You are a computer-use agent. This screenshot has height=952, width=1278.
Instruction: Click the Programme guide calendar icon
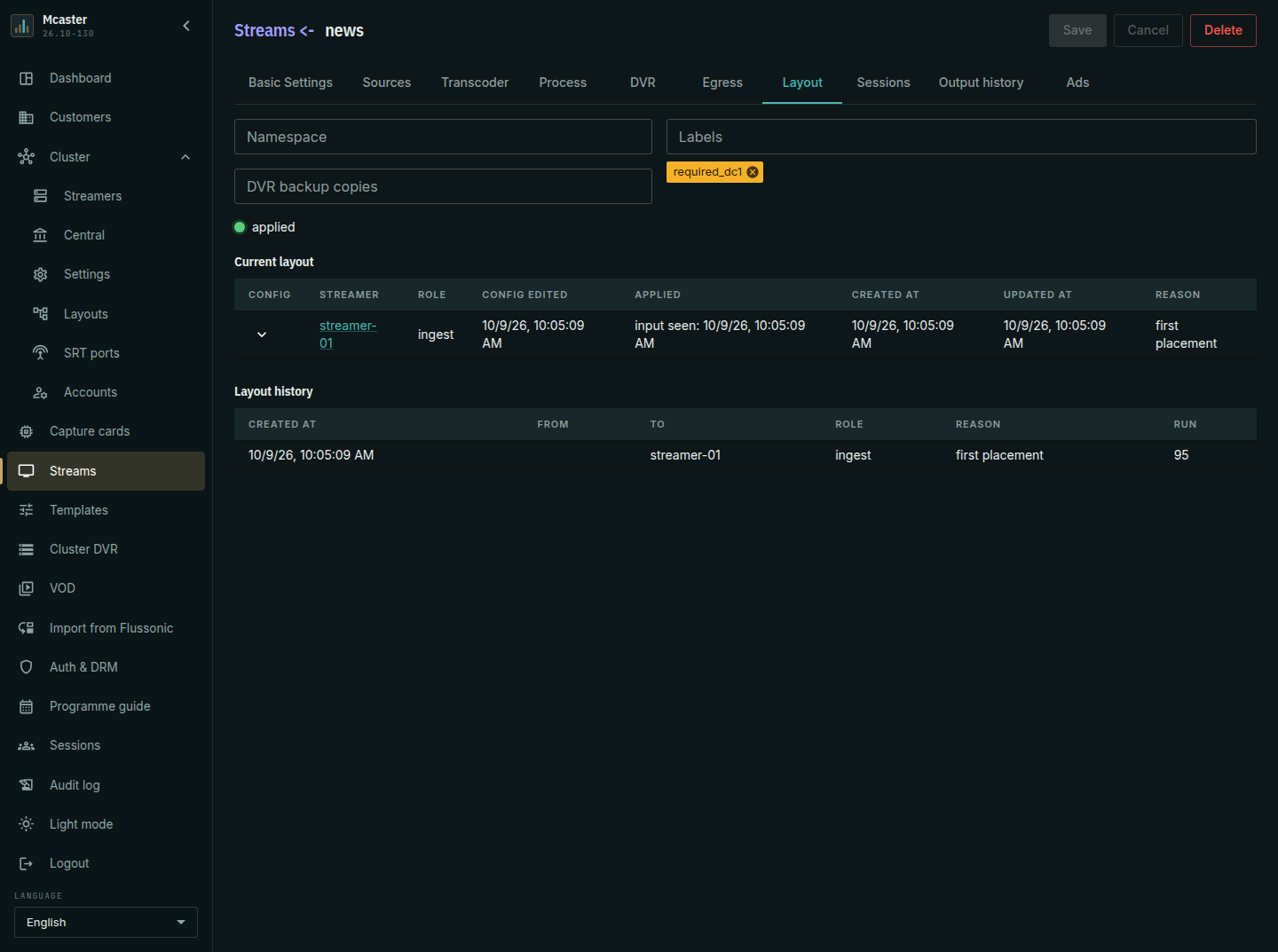pyautogui.click(x=27, y=706)
